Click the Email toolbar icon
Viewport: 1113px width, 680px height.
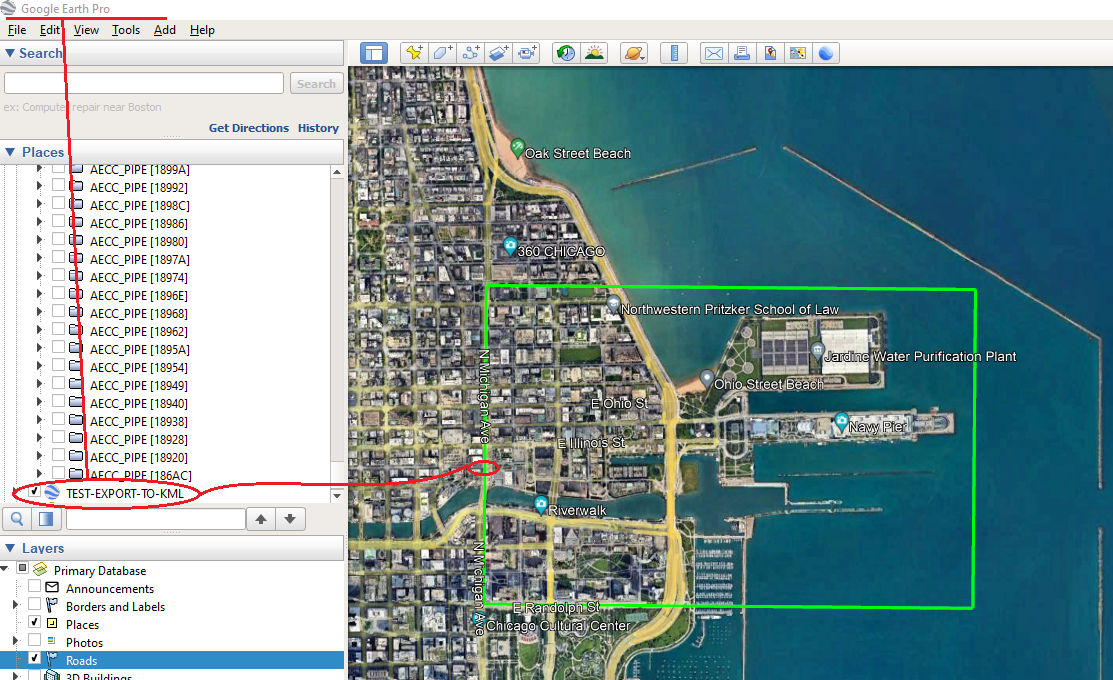coord(714,53)
